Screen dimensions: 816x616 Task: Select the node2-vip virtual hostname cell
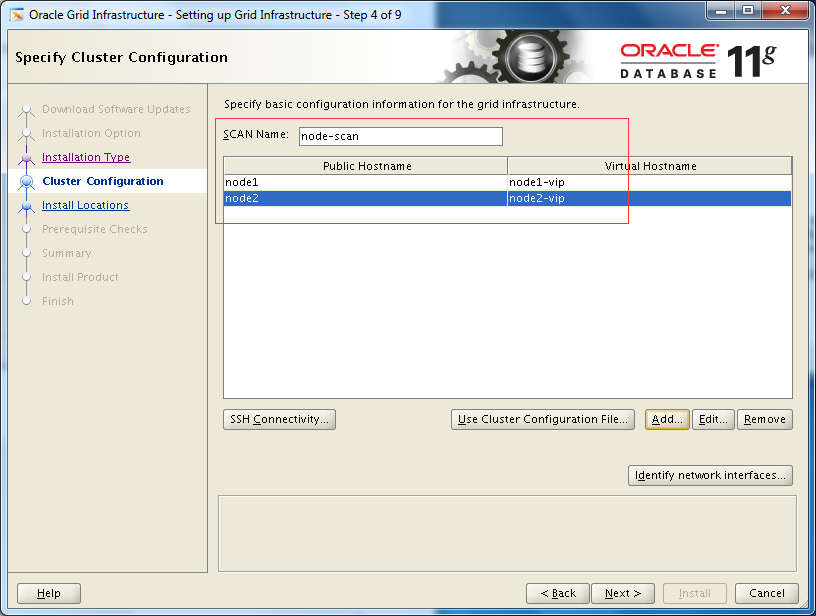click(x=649, y=198)
